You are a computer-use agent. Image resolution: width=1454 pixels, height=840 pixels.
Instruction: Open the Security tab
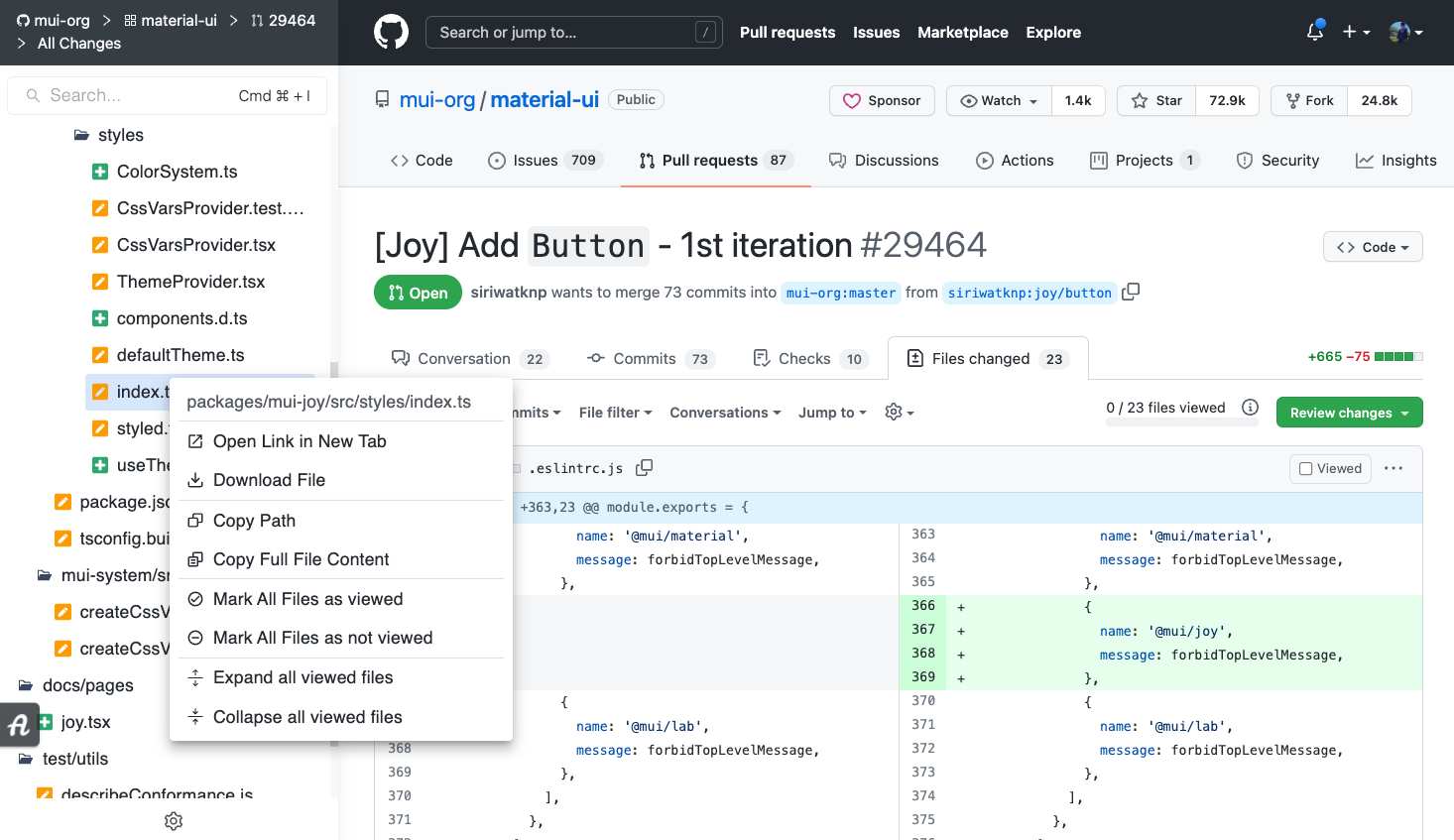1277,161
